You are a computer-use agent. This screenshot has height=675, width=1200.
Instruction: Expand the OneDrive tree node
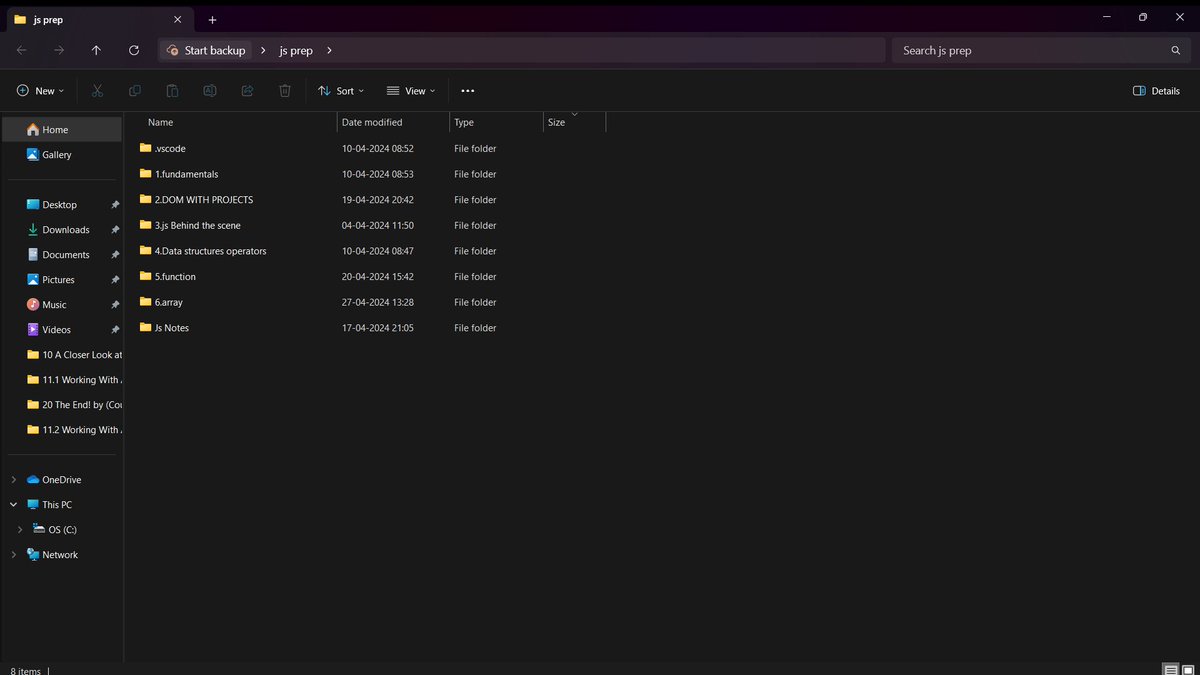click(x=14, y=480)
